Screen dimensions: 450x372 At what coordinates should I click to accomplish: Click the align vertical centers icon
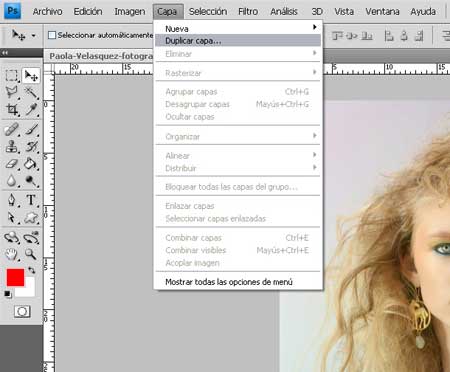point(352,35)
